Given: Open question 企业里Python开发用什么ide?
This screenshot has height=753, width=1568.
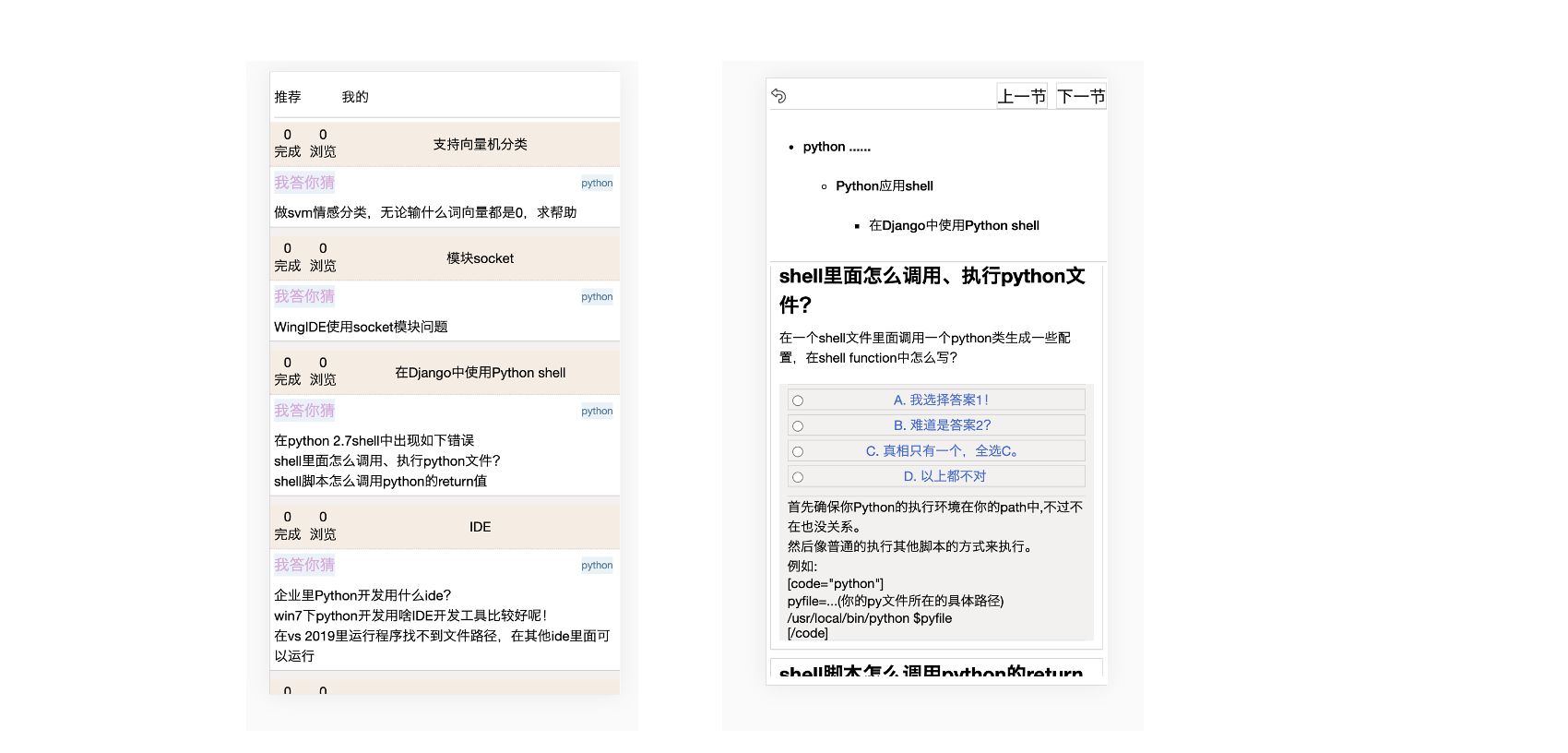Looking at the screenshot, I should coord(362,595).
